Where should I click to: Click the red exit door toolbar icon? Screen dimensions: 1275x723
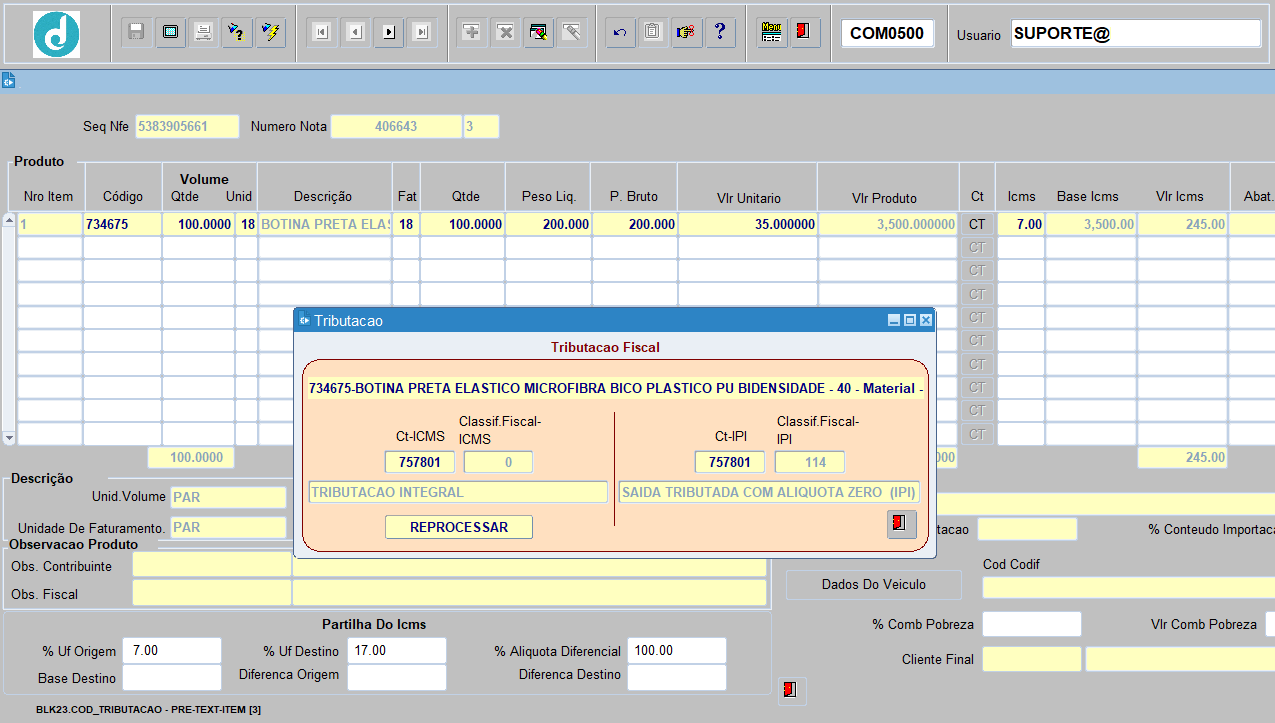803,32
